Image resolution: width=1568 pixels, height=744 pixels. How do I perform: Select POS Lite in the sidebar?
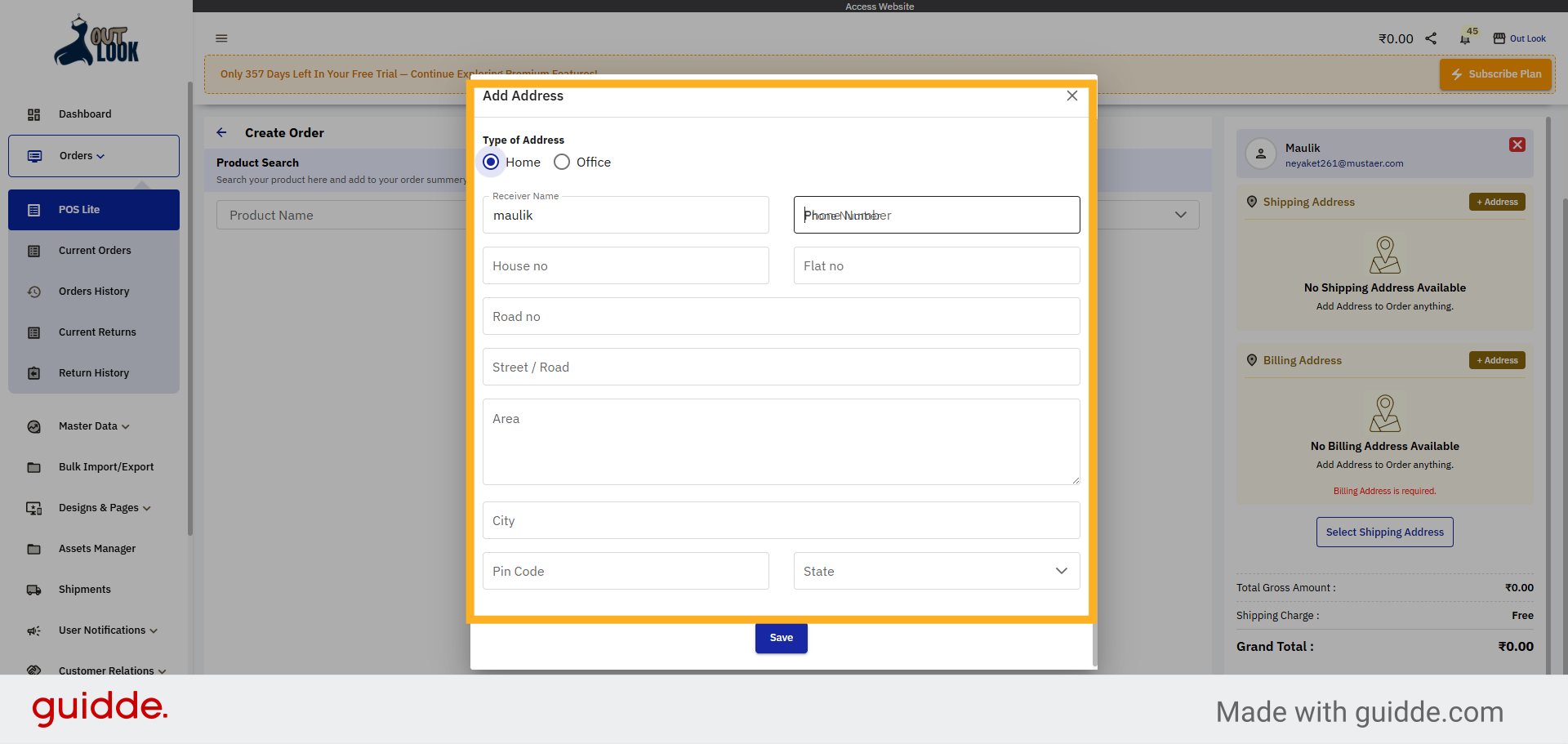pyautogui.click(x=79, y=209)
